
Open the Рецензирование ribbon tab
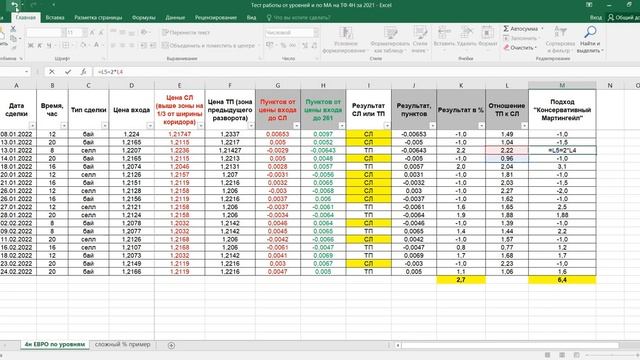[x=216, y=18]
